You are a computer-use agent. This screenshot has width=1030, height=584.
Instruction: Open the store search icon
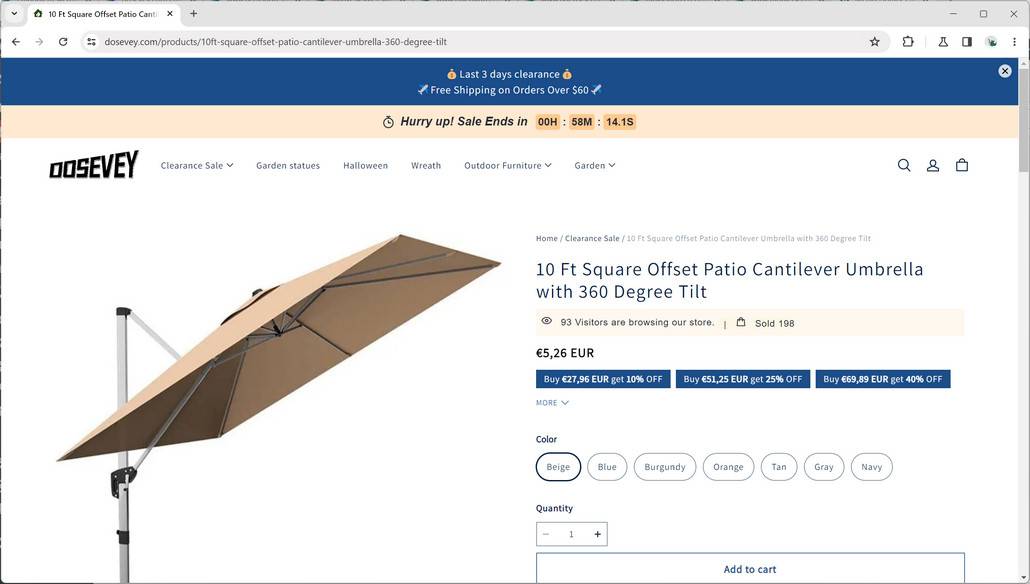904,165
